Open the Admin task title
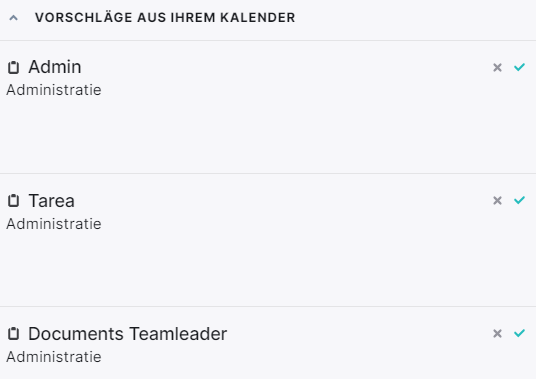 (x=55, y=67)
